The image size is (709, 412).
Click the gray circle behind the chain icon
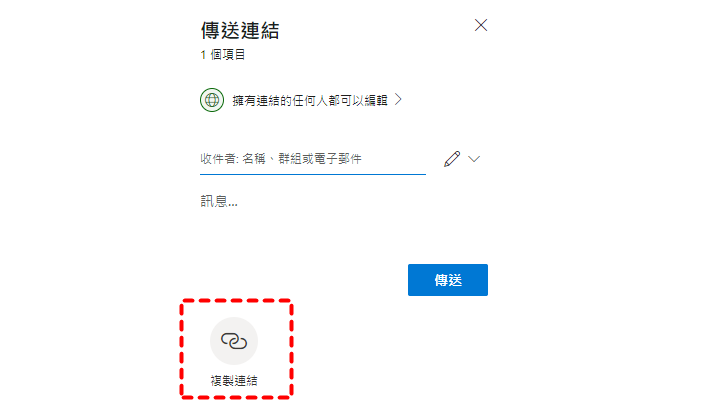[x=234, y=341]
